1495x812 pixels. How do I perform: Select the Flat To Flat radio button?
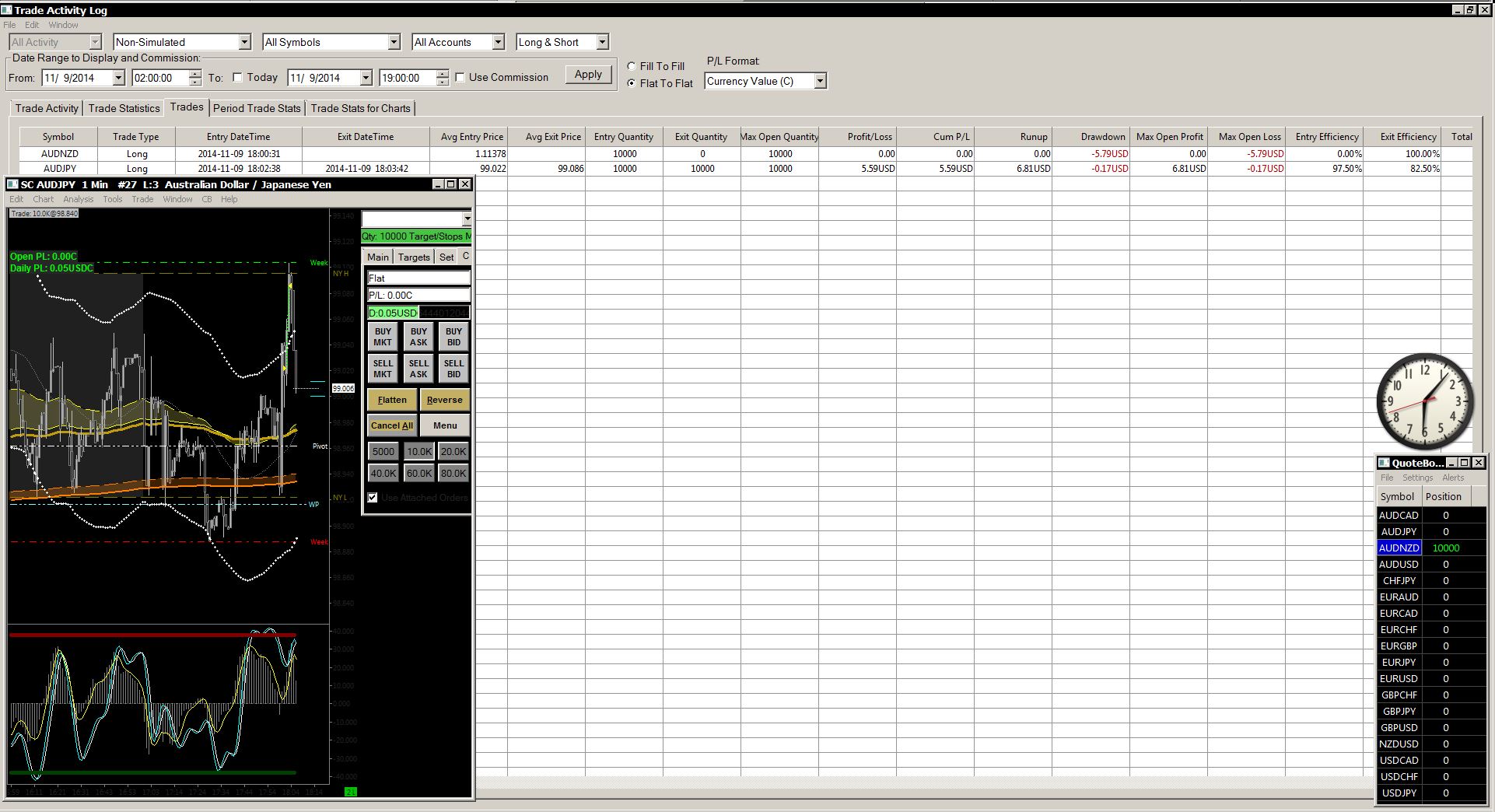pos(632,83)
